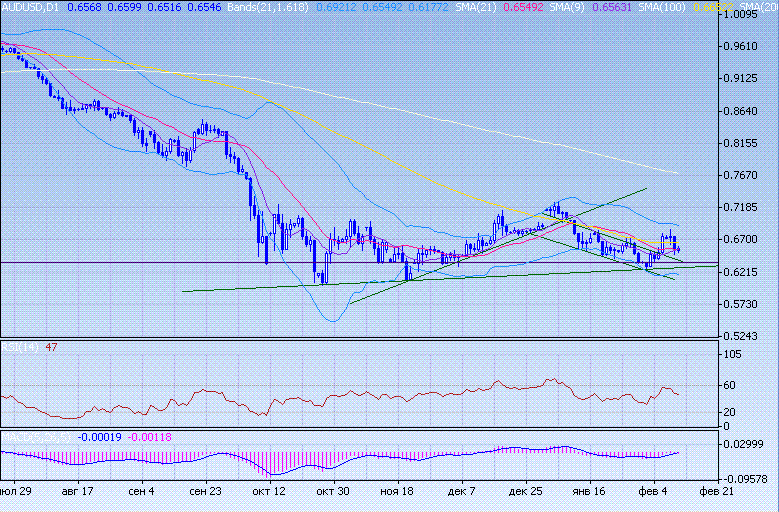Click the 'дек 25' date on time axis

click(525, 492)
